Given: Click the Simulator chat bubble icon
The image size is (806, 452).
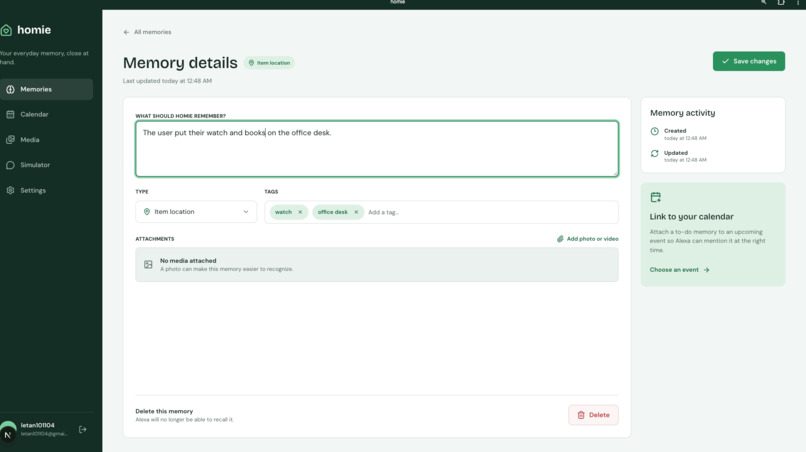Looking at the screenshot, I should [10, 165].
